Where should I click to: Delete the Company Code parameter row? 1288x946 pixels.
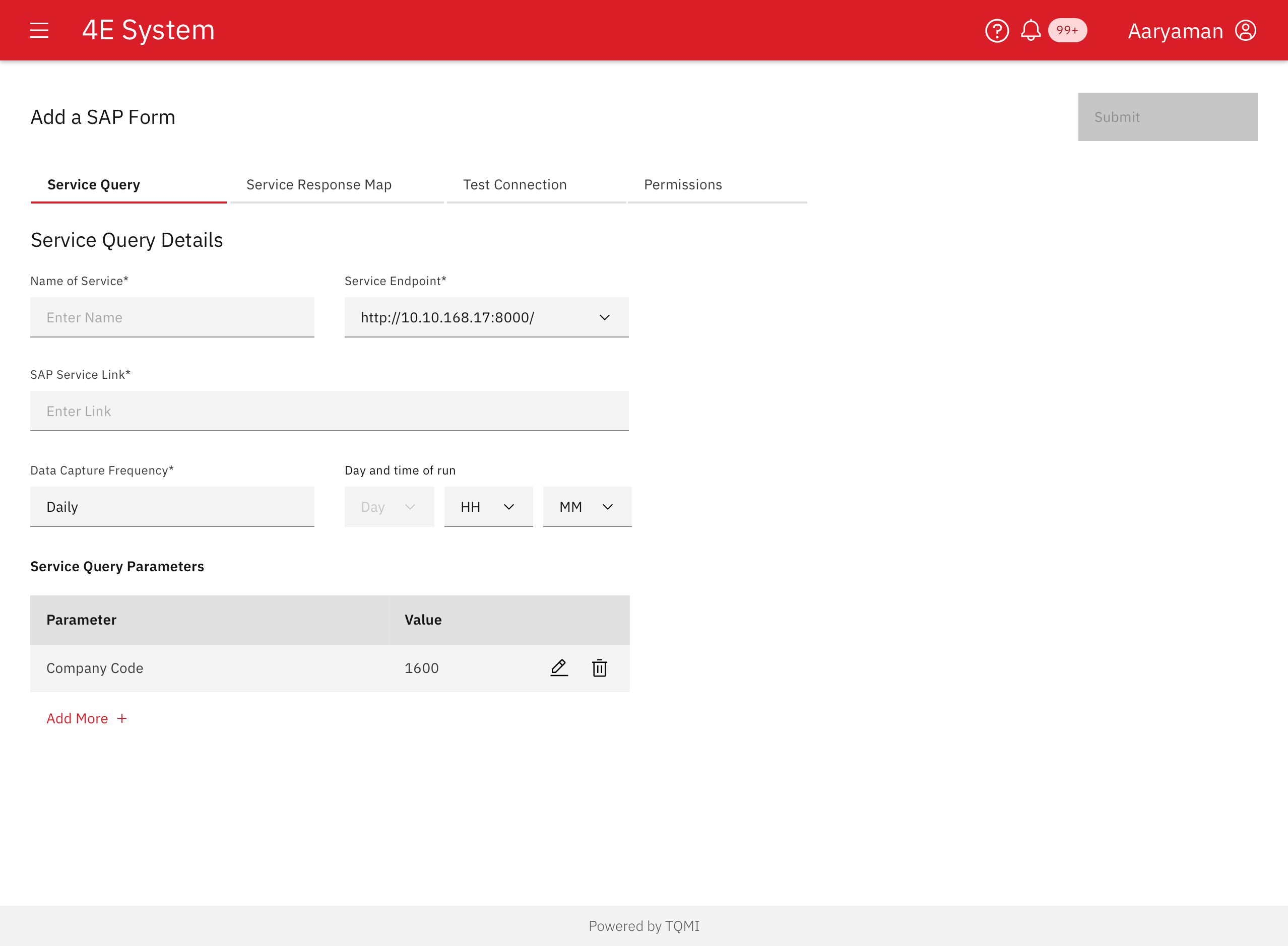point(599,668)
